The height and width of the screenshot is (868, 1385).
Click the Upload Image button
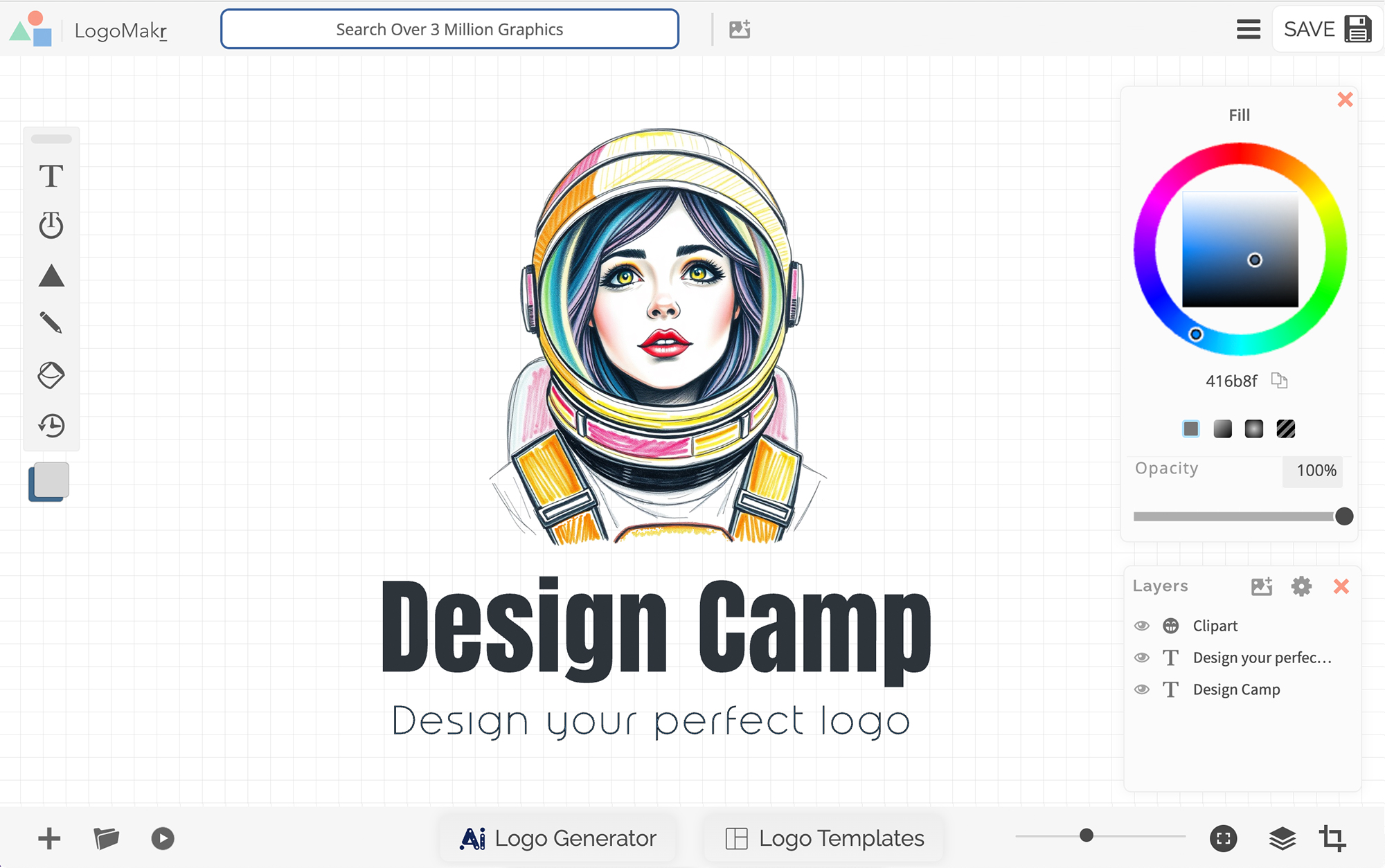[740, 28]
